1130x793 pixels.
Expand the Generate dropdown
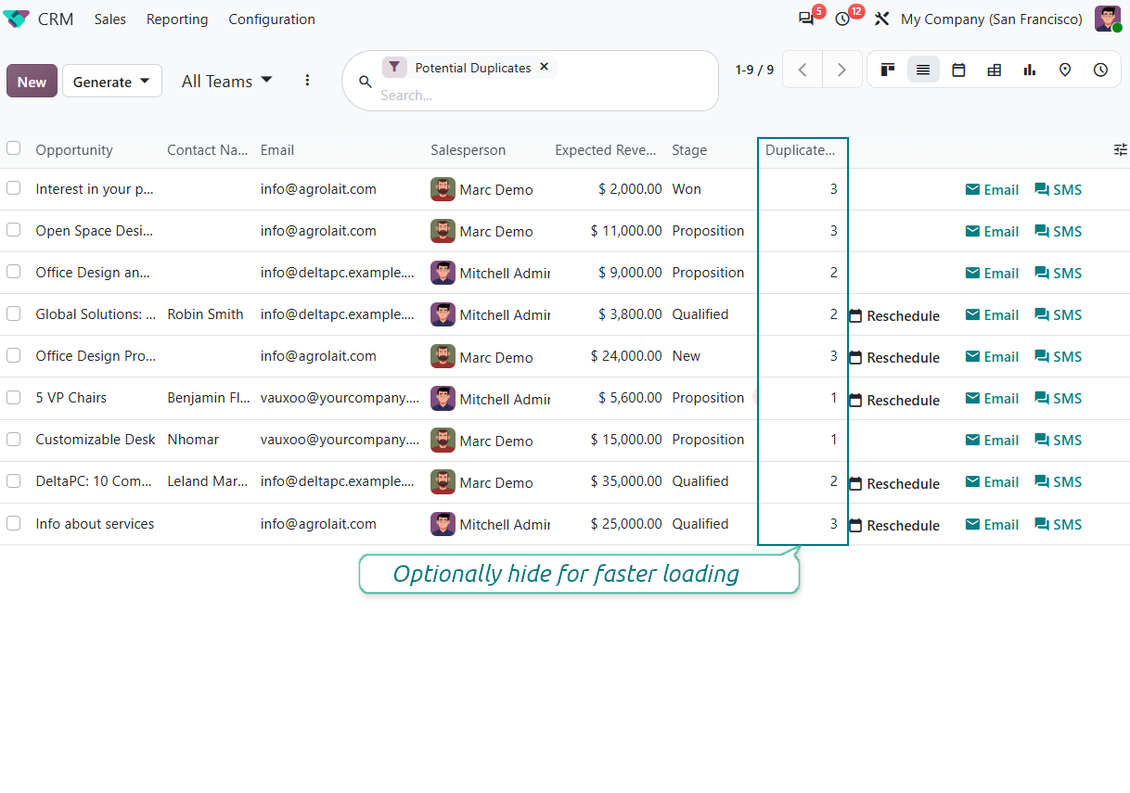(x=112, y=81)
